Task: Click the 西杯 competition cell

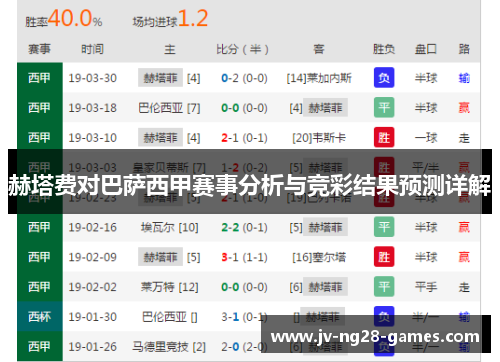Action: (x=40, y=317)
